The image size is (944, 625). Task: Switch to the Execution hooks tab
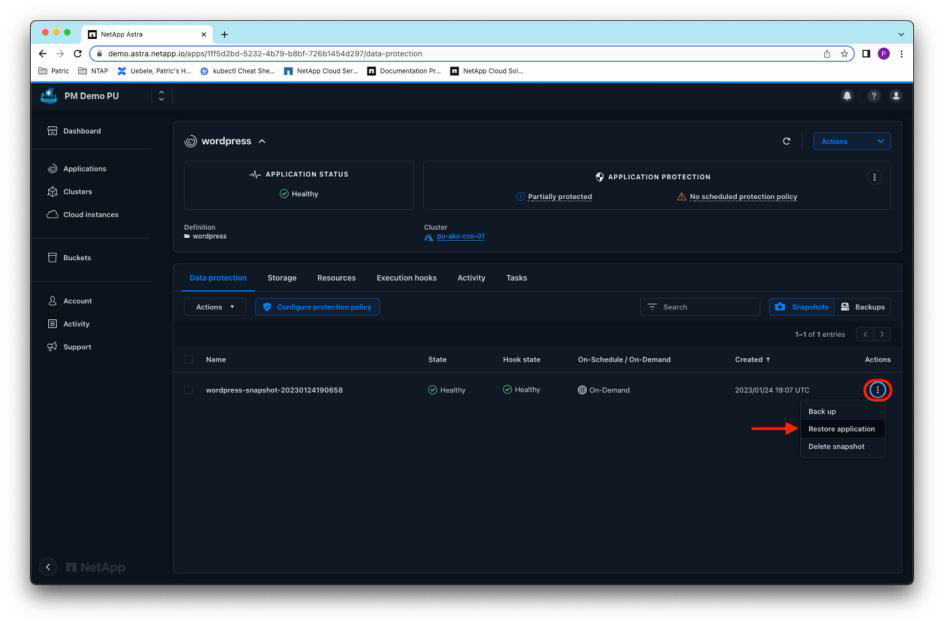point(406,278)
